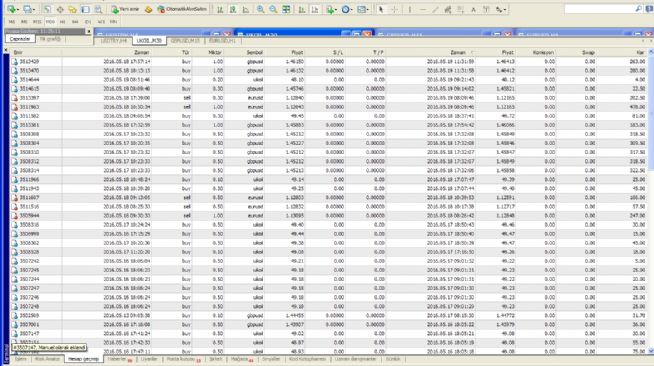Select the M15 timeframe button
This screenshot has width=654, height=366.
37,22
